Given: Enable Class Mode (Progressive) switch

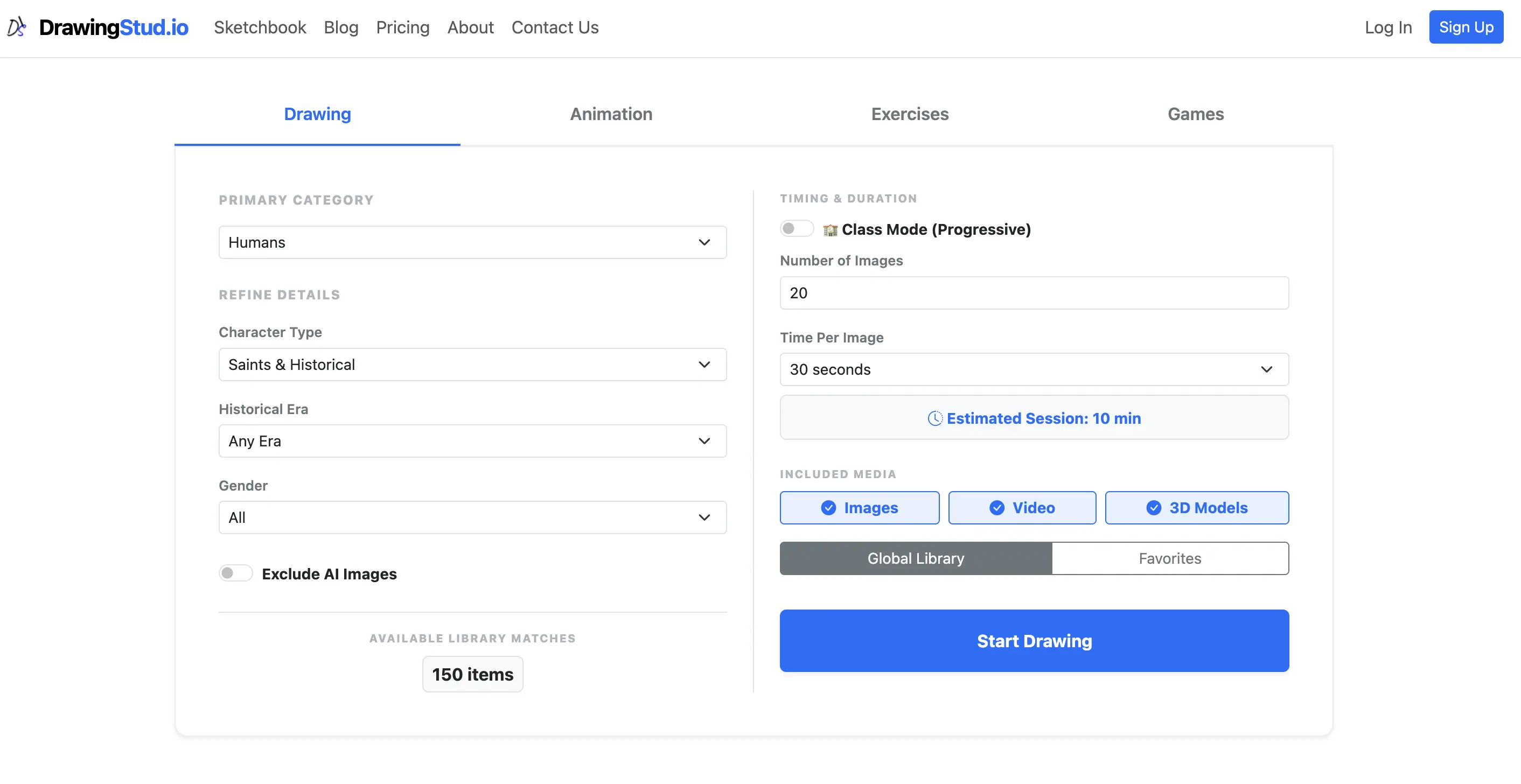Looking at the screenshot, I should (796, 228).
